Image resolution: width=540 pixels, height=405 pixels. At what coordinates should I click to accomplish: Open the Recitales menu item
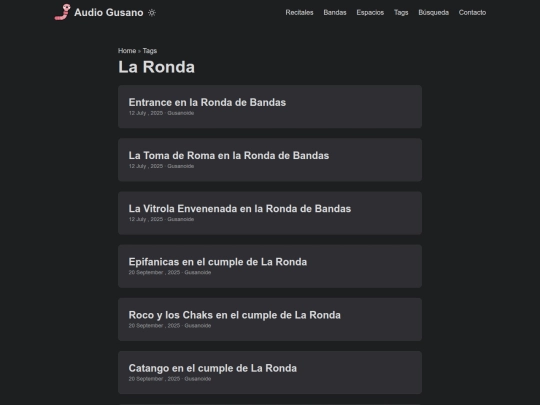point(299,12)
